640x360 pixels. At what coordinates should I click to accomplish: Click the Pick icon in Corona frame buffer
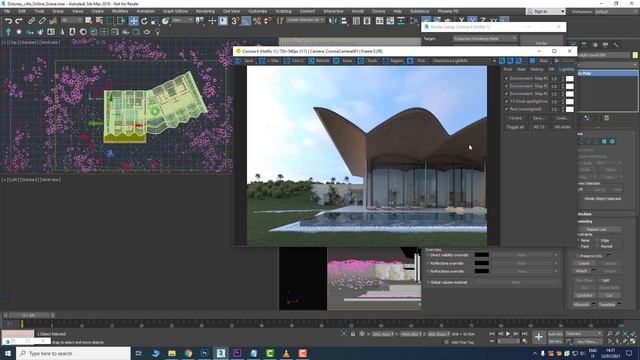(410, 61)
